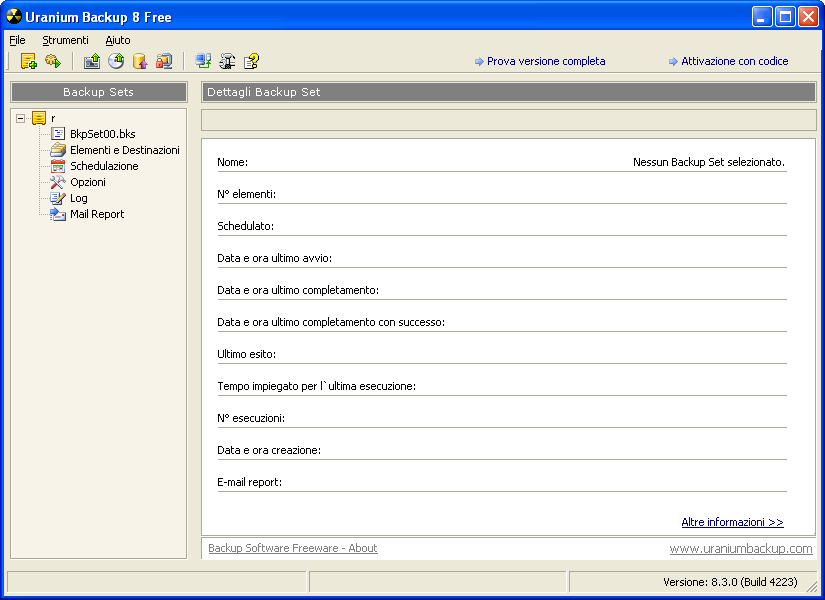Click arrow icon beside Attivazione con codice
The width and height of the screenshot is (825, 600).
pyautogui.click(x=673, y=62)
